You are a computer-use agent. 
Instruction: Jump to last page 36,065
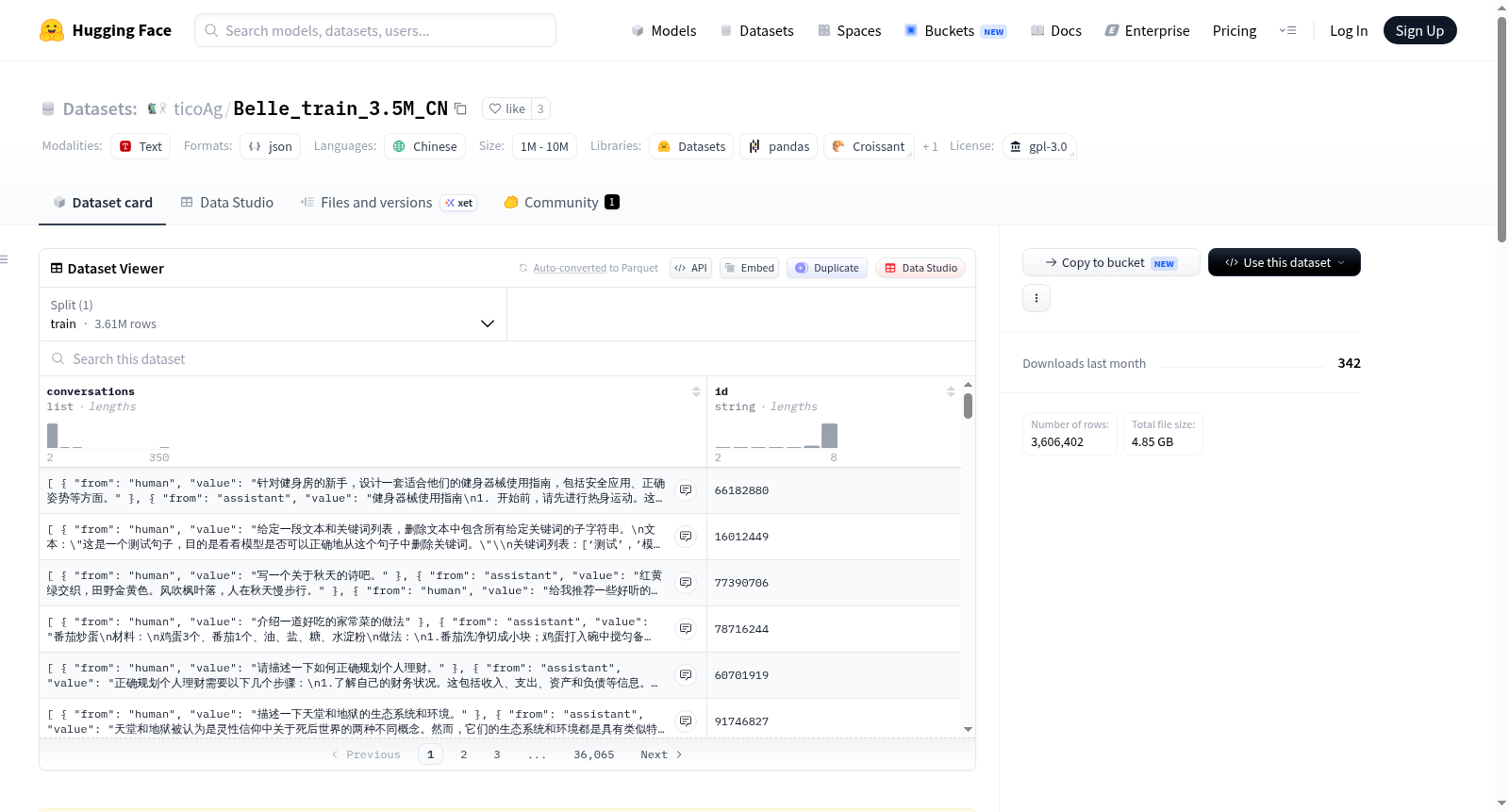[x=594, y=754]
